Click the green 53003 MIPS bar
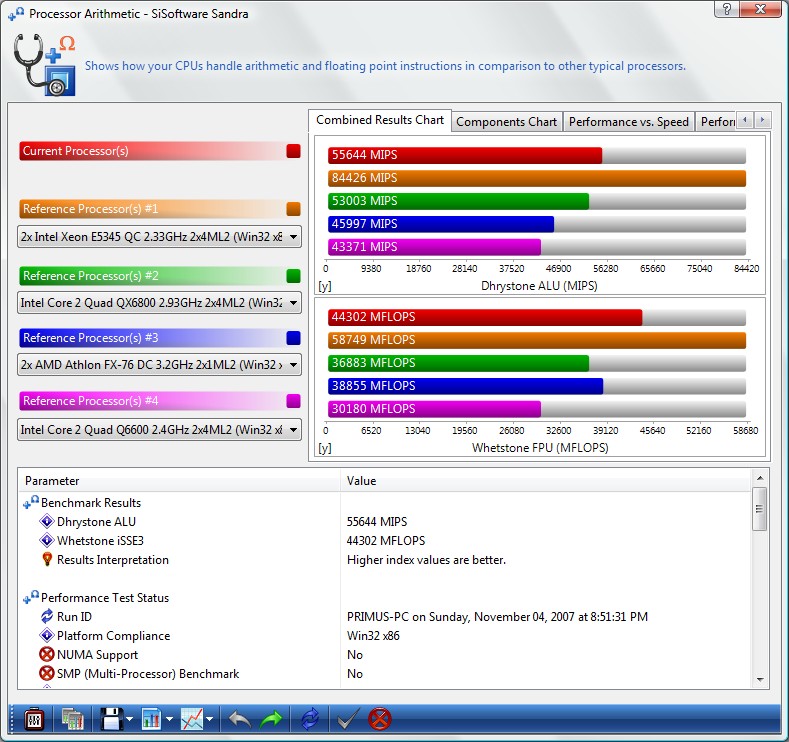This screenshot has height=742, width=789. 458,201
